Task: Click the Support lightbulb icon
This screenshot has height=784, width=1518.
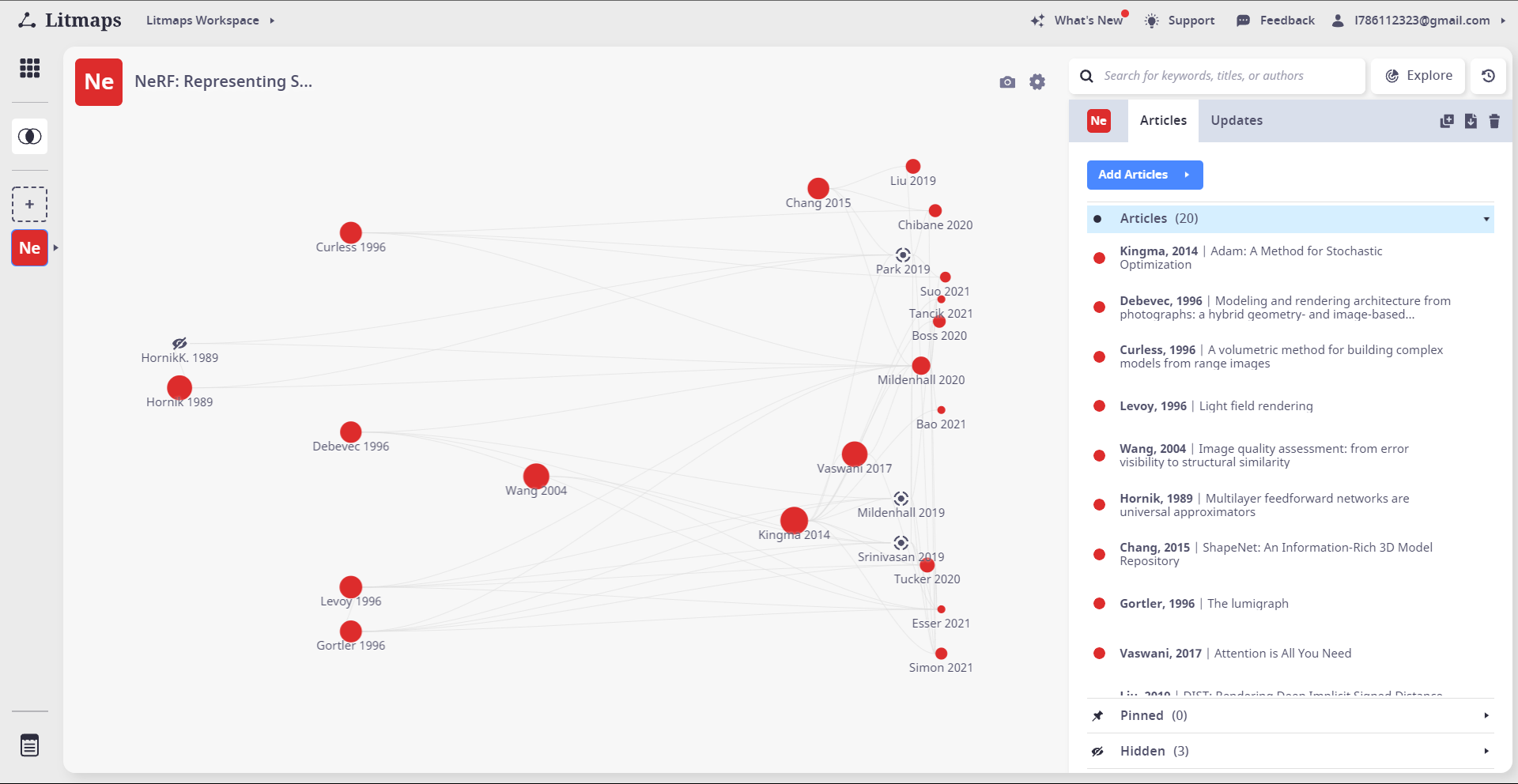Action: pos(1152,21)
